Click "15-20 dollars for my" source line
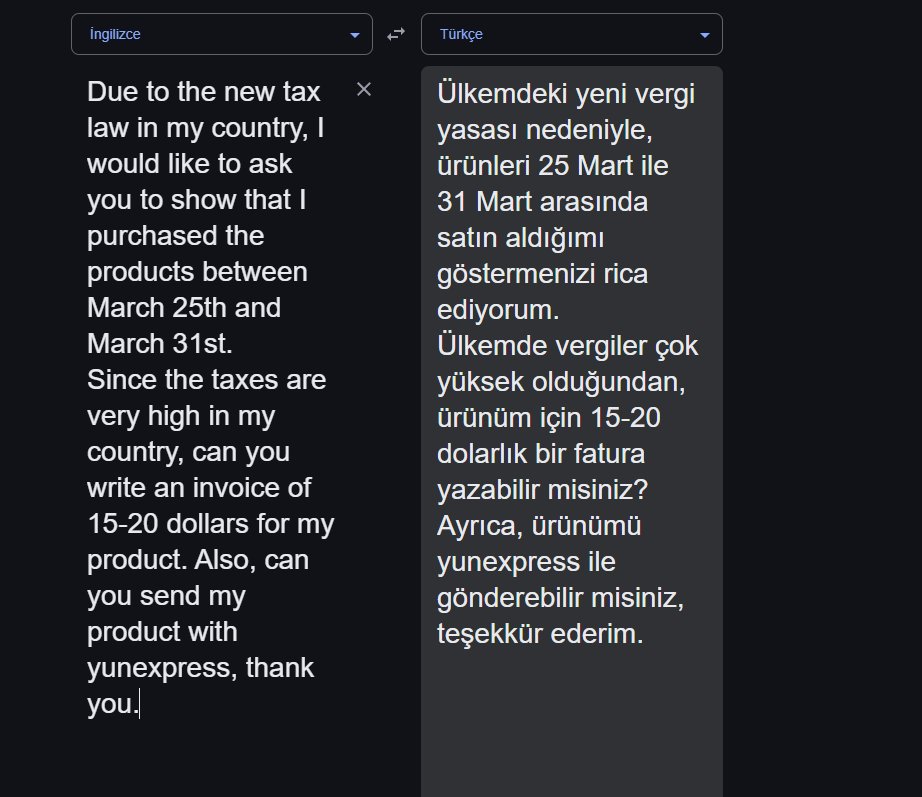Screen dimensions: 922x797 tap(210, 523)
